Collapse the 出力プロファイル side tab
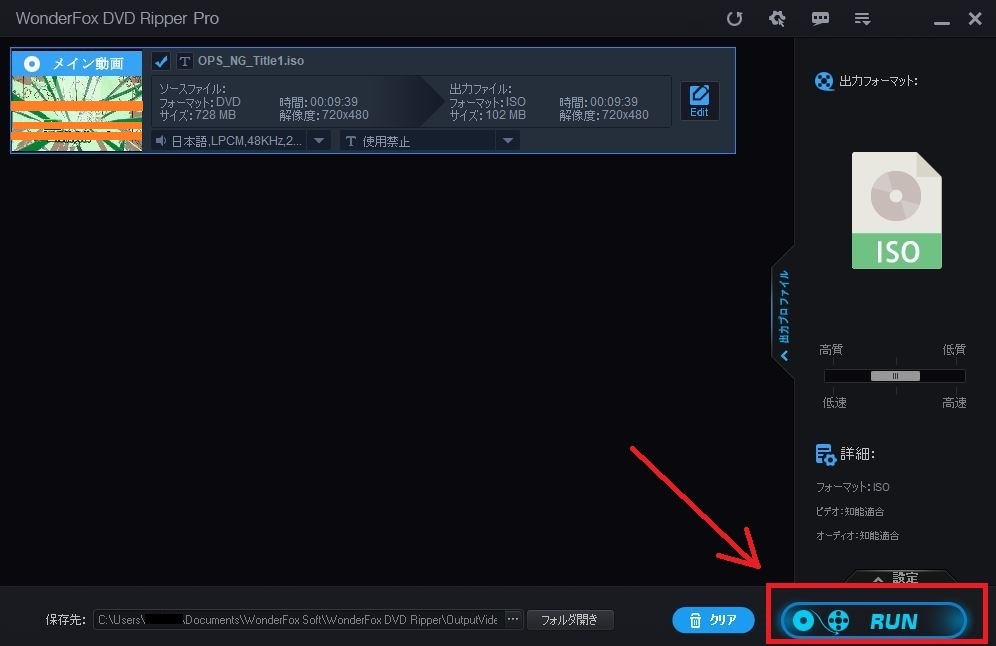Image resolution: width=996 pixels, height=646 pixels. point(784,313)
